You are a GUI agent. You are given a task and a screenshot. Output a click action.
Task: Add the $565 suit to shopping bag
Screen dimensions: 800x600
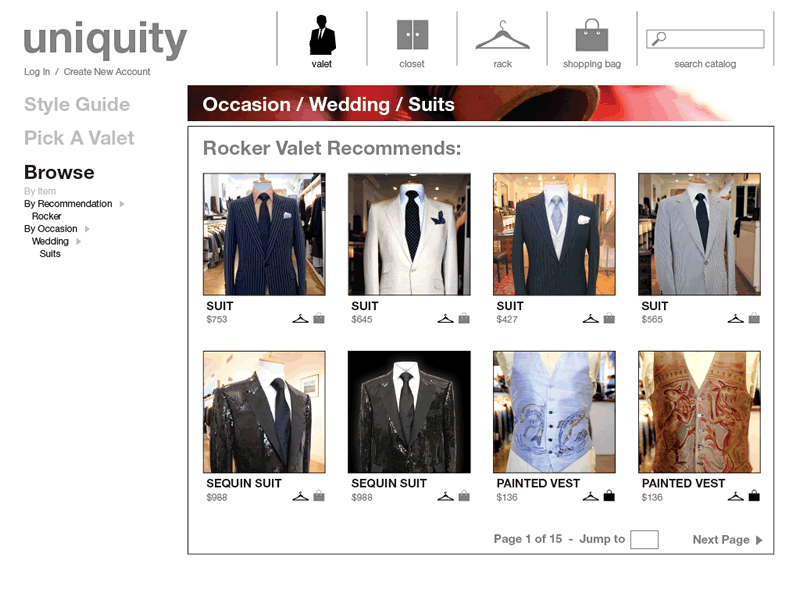754,318
